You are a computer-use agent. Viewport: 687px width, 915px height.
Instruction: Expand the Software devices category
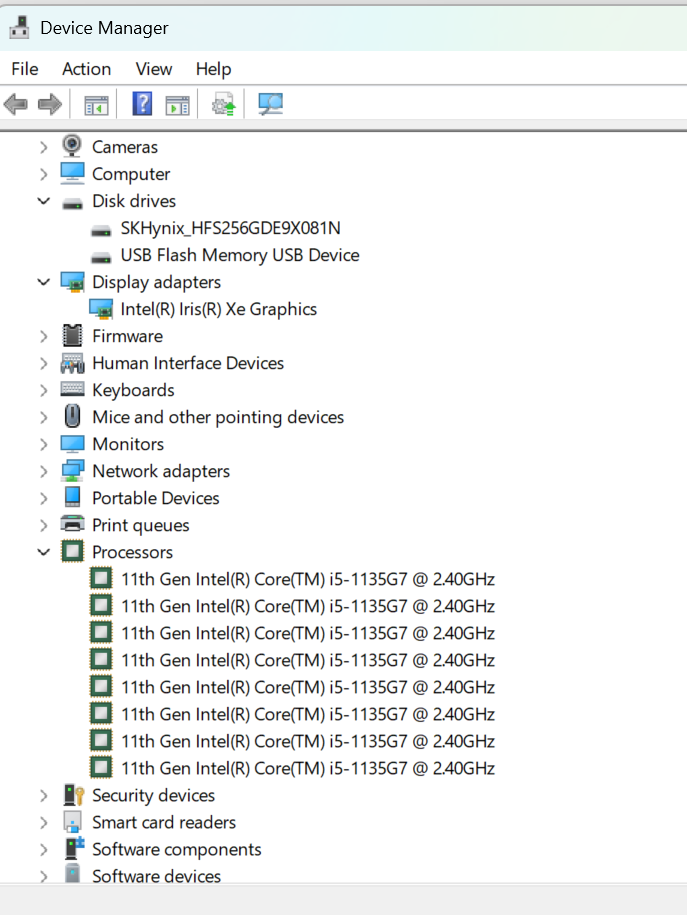[x=44, y=876]
